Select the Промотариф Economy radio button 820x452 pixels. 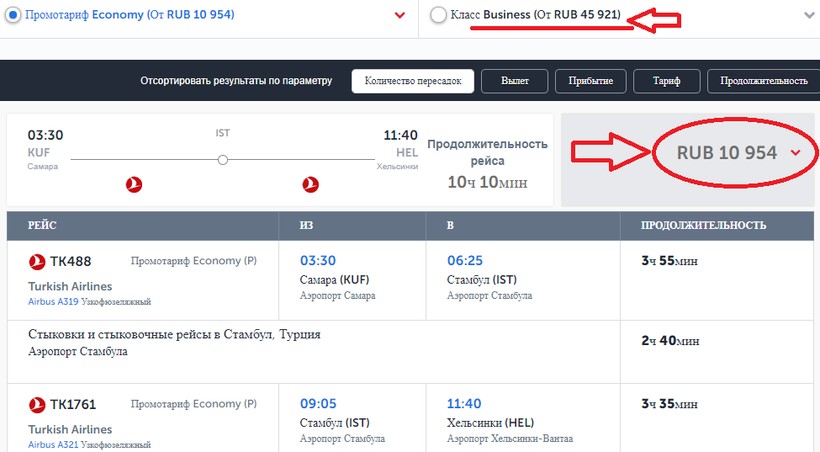[10, 16]
